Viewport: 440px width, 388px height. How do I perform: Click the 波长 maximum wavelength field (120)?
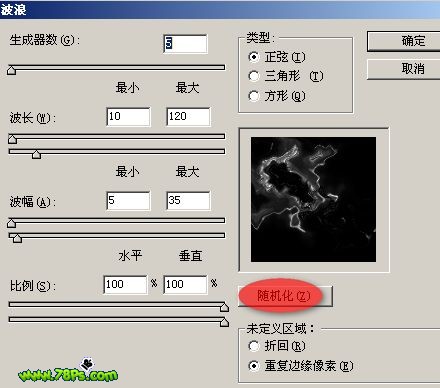(x=188, y=117)
